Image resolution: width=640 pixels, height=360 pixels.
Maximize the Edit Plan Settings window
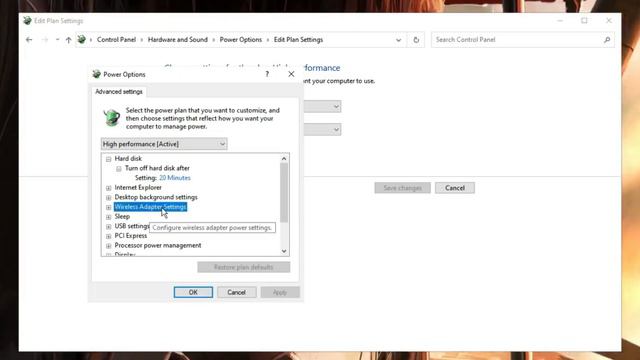pos(584,20)
